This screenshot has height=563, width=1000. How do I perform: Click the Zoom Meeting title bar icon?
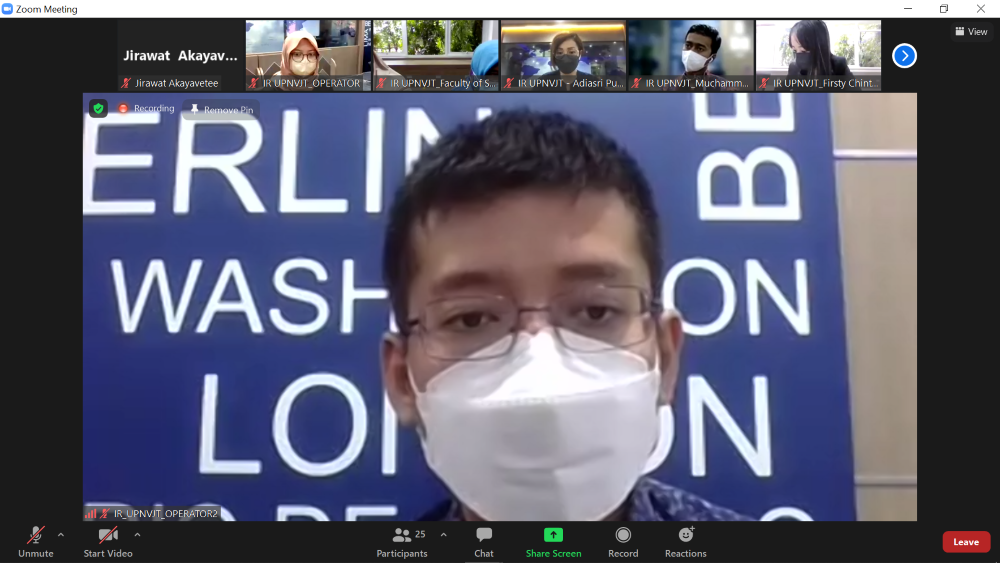(x=8, y=9)
